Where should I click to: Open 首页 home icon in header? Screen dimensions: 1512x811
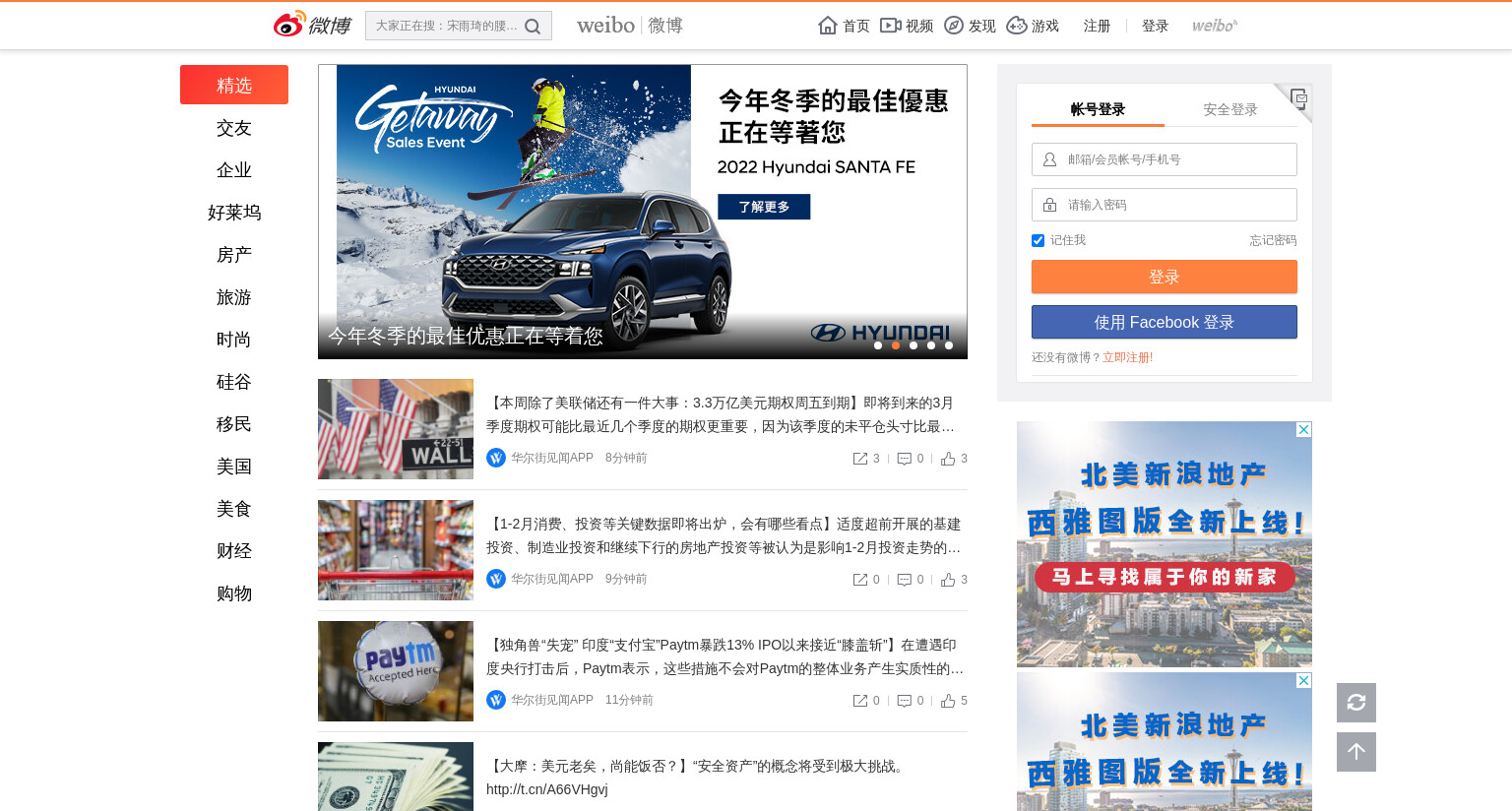(x=828, y=26)
